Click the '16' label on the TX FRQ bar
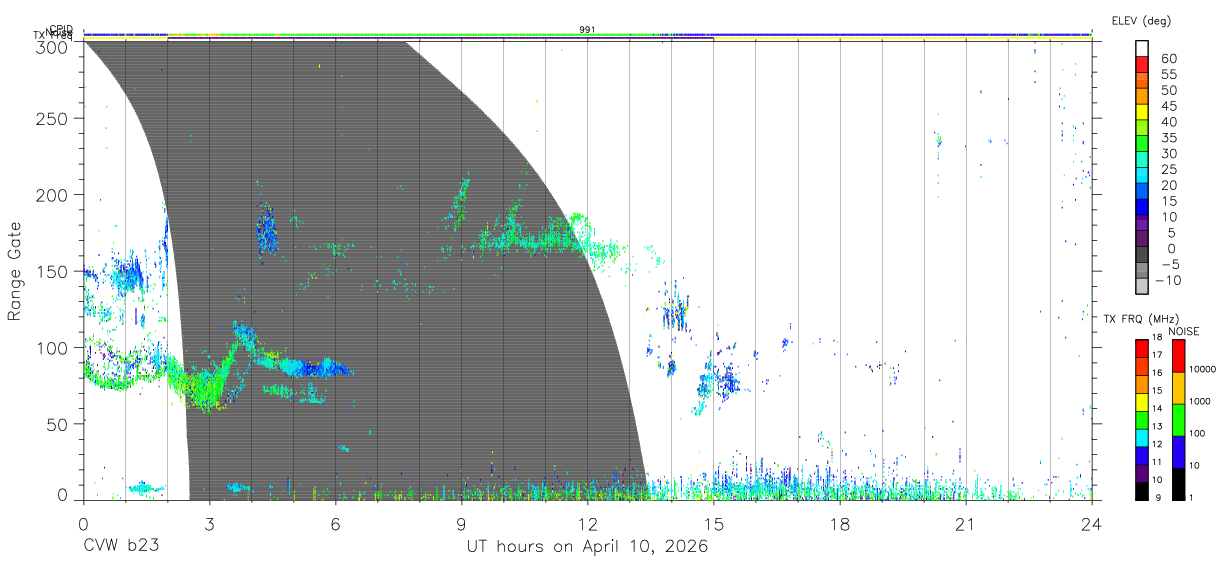1228x567 pixels. pyautogui.click(x=1157, y=373)
